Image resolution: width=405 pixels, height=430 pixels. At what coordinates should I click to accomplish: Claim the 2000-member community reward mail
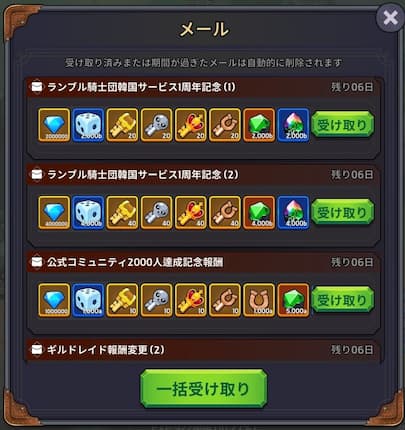[342, 300]
